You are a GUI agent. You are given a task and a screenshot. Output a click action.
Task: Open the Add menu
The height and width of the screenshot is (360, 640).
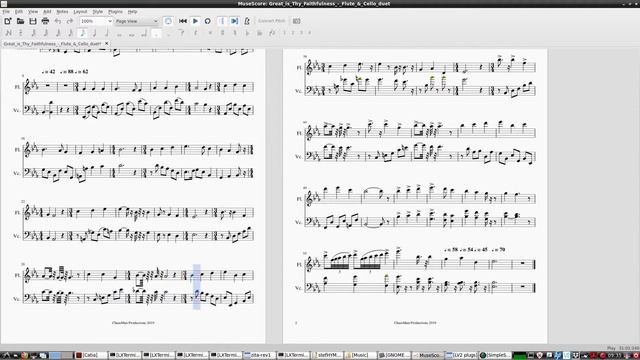tap(47, 12)
